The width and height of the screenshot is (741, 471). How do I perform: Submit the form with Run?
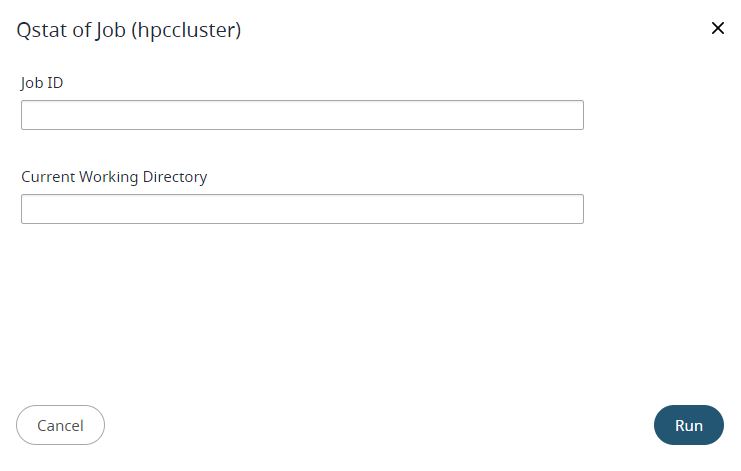pos(688,425)
